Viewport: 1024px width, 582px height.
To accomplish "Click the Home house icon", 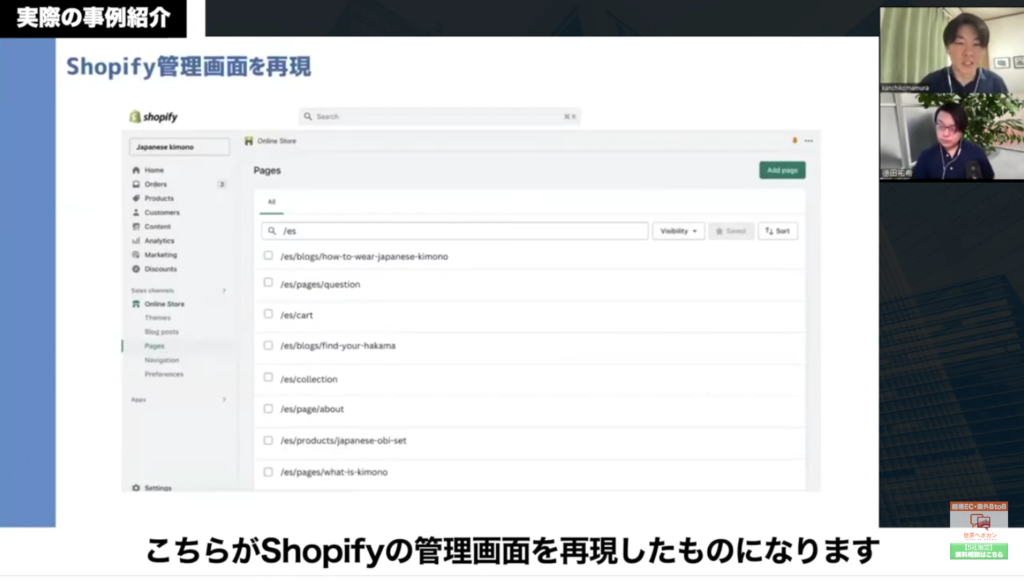I will coord(136,170).
